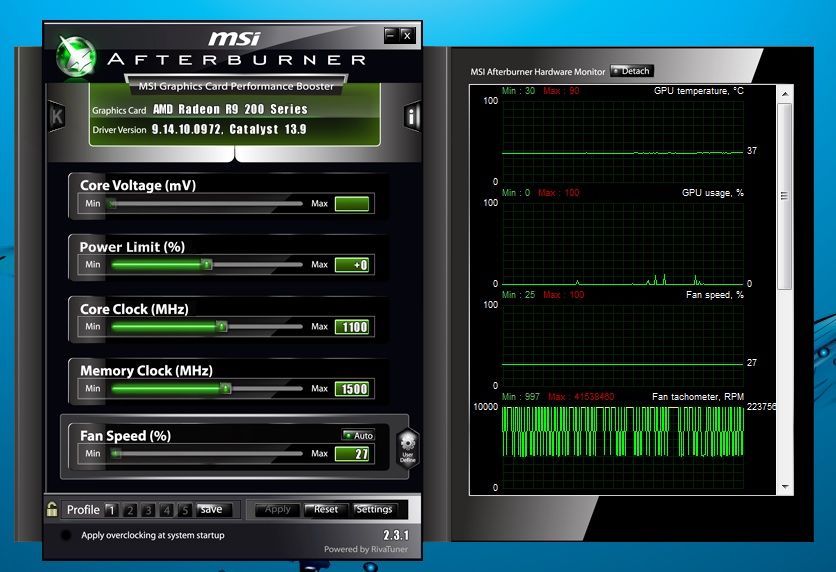The height and width of the screenshot is (572, 836).
Task: Click the Fan Speed value field
Action: point(352,454)
